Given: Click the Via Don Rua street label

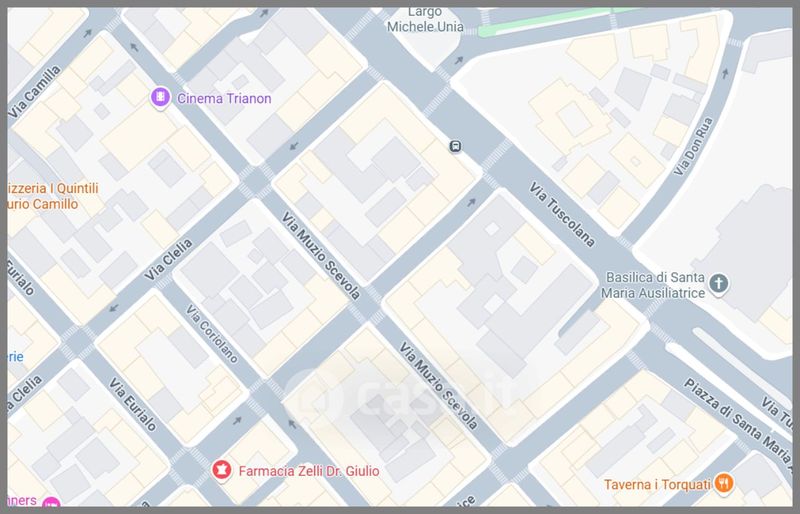Looking at the screenshot, I should click(x=693, y=146).
